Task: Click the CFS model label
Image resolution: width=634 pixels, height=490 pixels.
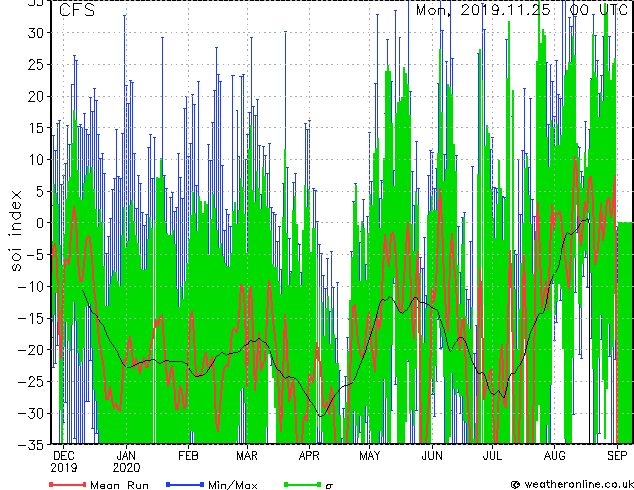Action: click(77, 10)
